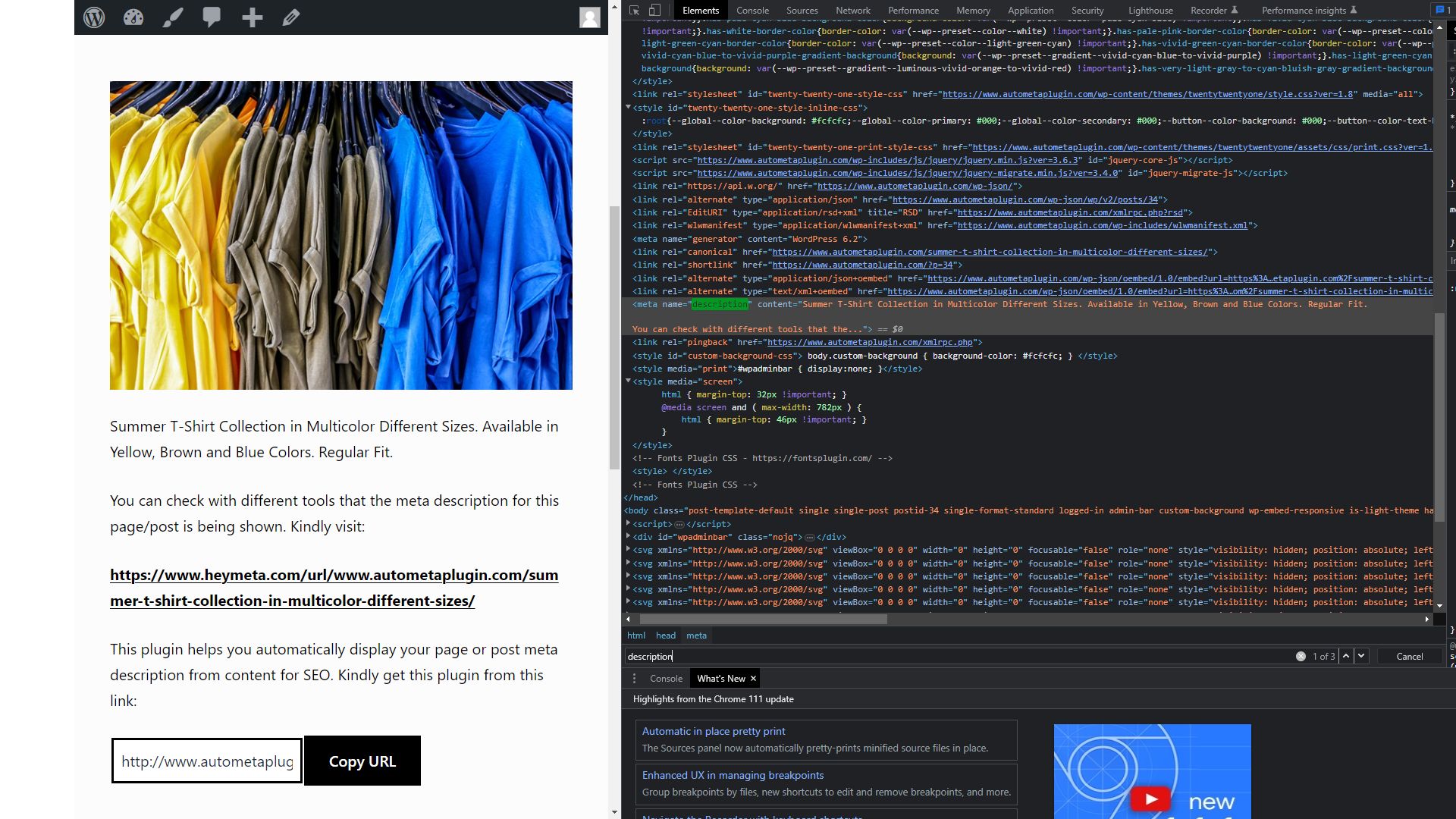Open comments speech bubble icon
The width and height of the screenshot is (1456, 819).
coord(212,17)
